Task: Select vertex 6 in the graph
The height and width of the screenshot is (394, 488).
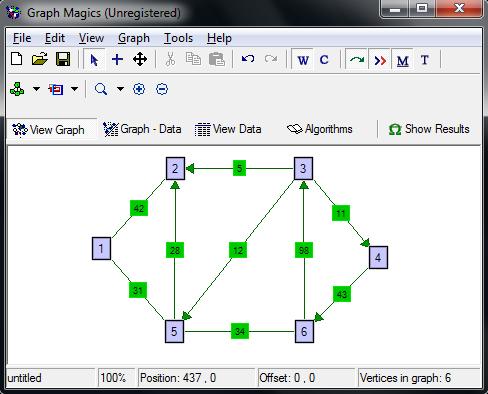Action: (304, 331)
